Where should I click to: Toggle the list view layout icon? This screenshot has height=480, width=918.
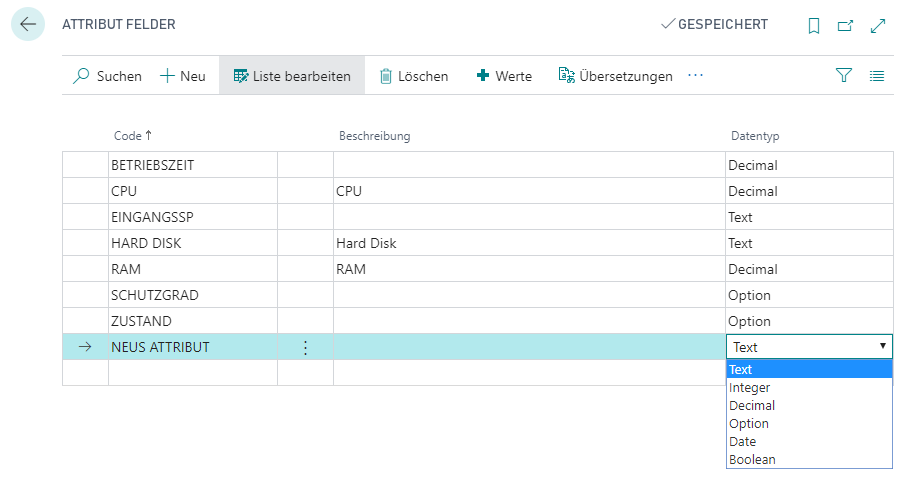coord(876,76)
